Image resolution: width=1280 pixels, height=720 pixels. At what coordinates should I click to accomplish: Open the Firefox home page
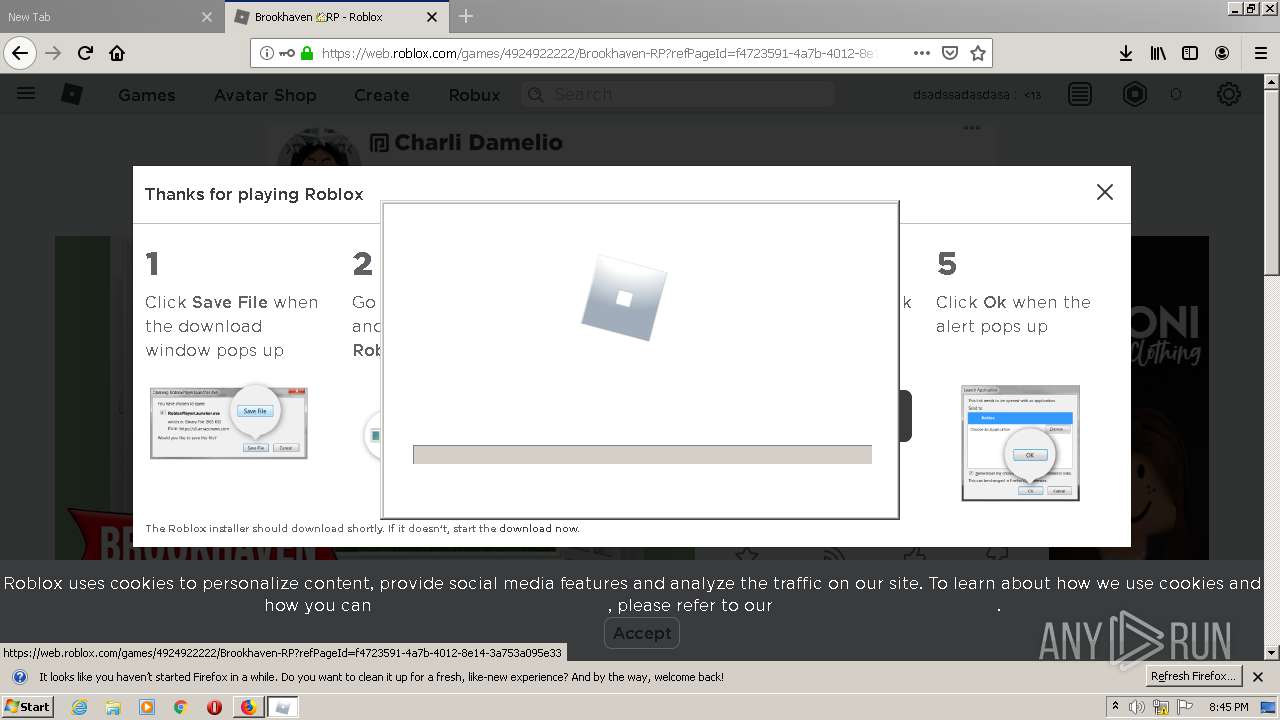(117, 53)
